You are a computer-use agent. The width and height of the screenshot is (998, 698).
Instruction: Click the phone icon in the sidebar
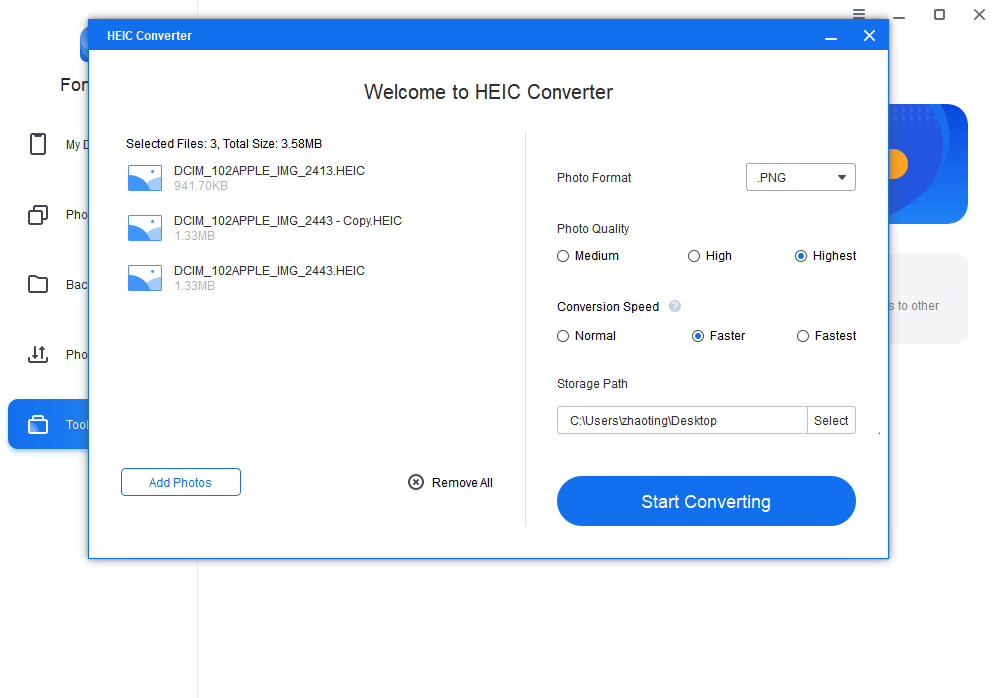[38, 144]
